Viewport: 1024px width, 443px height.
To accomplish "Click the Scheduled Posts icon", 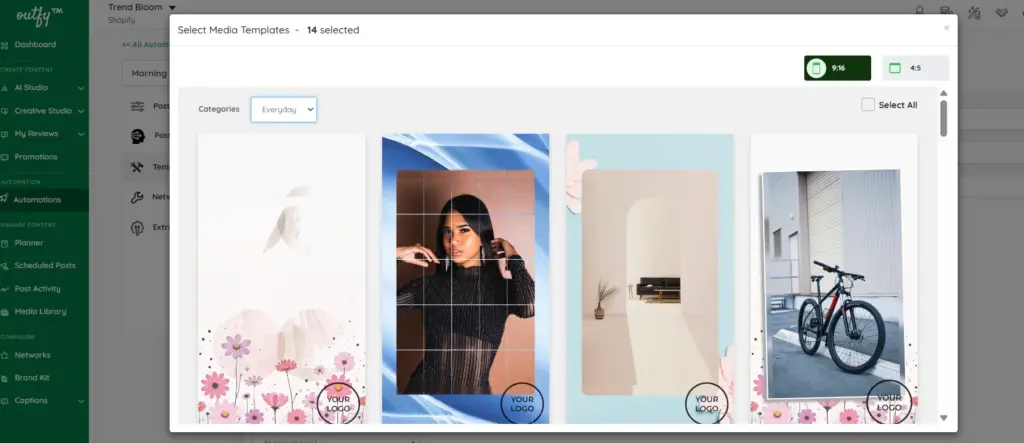I will (x=5, y=266).
